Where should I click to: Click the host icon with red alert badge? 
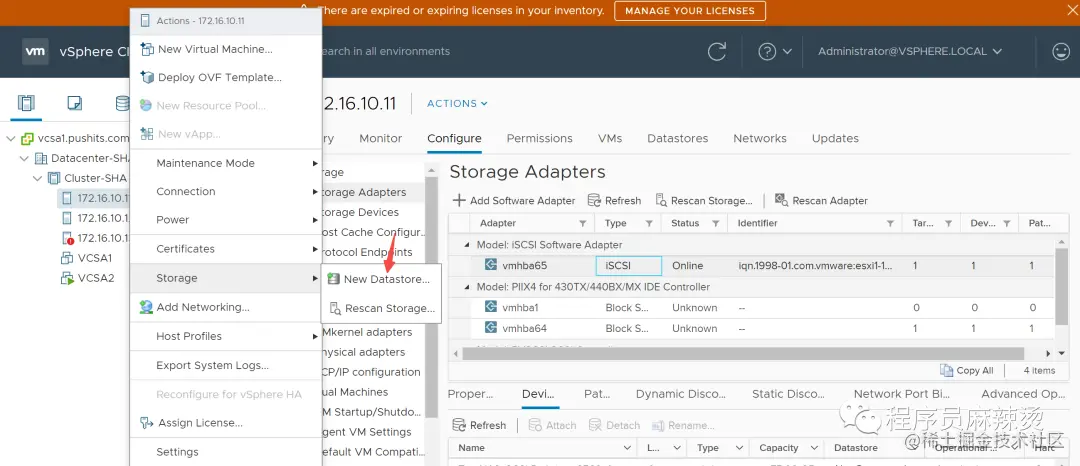pos(68,238)
